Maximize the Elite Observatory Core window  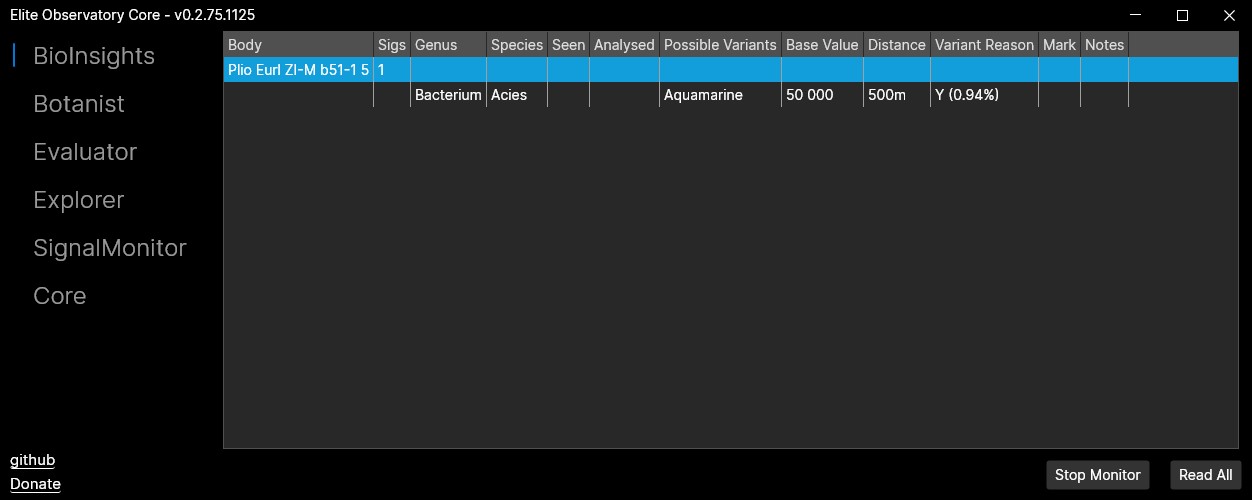tap(1182, 15)
